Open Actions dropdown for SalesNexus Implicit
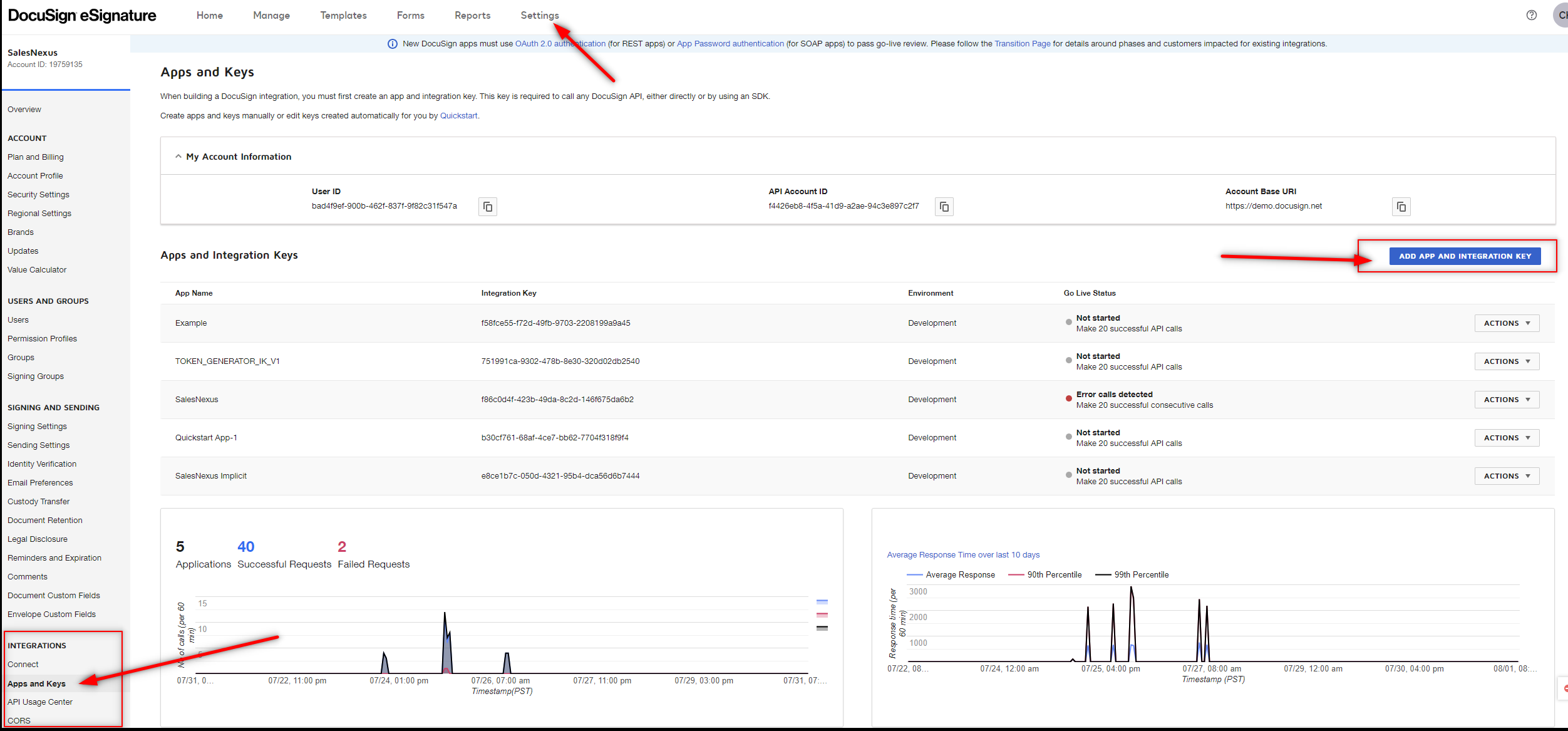Viewport: 1568px width, 731px height. click(x=1507, y=476)
